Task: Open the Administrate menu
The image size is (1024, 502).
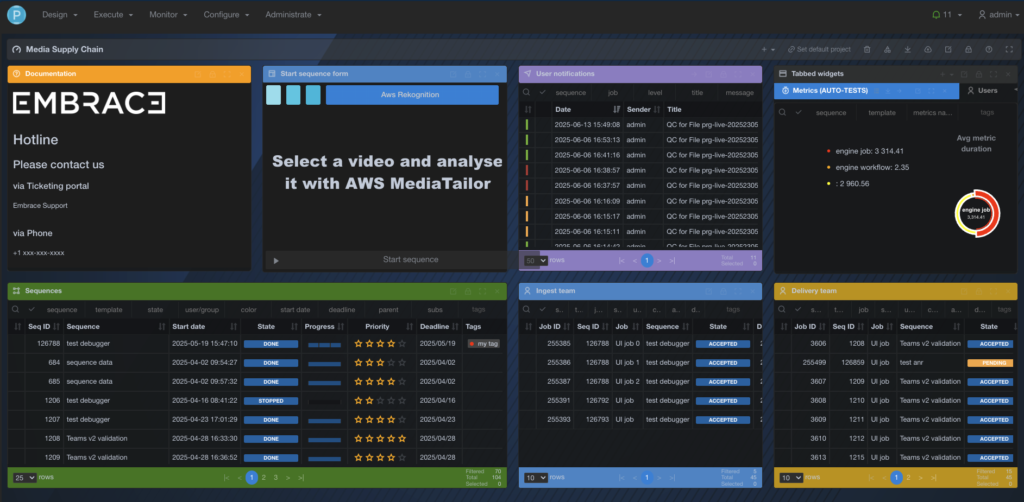Action: point(293,14)
